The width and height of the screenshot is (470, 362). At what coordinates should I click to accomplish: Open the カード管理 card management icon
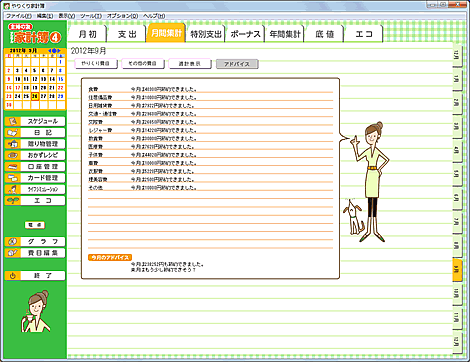click(x=13, y=178)
